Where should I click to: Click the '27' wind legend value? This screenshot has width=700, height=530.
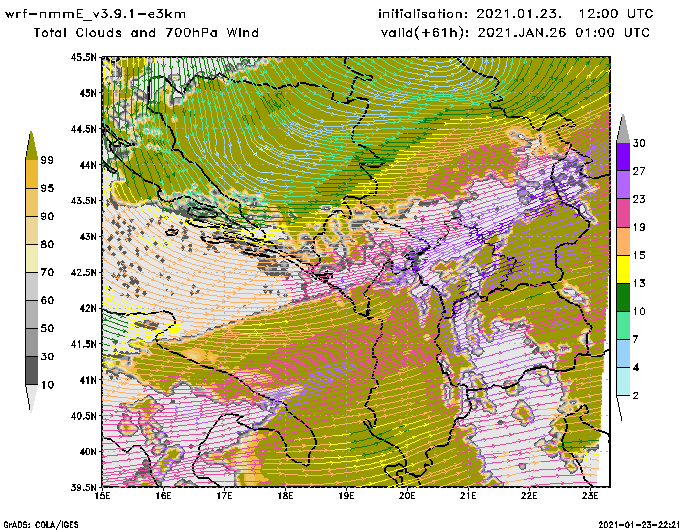639,171
